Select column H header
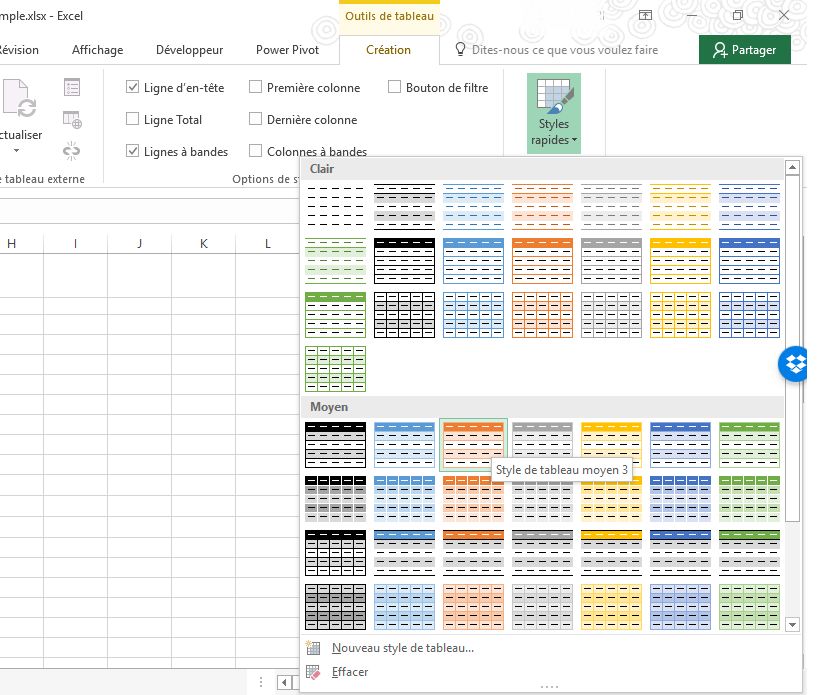 pos(11,243)
